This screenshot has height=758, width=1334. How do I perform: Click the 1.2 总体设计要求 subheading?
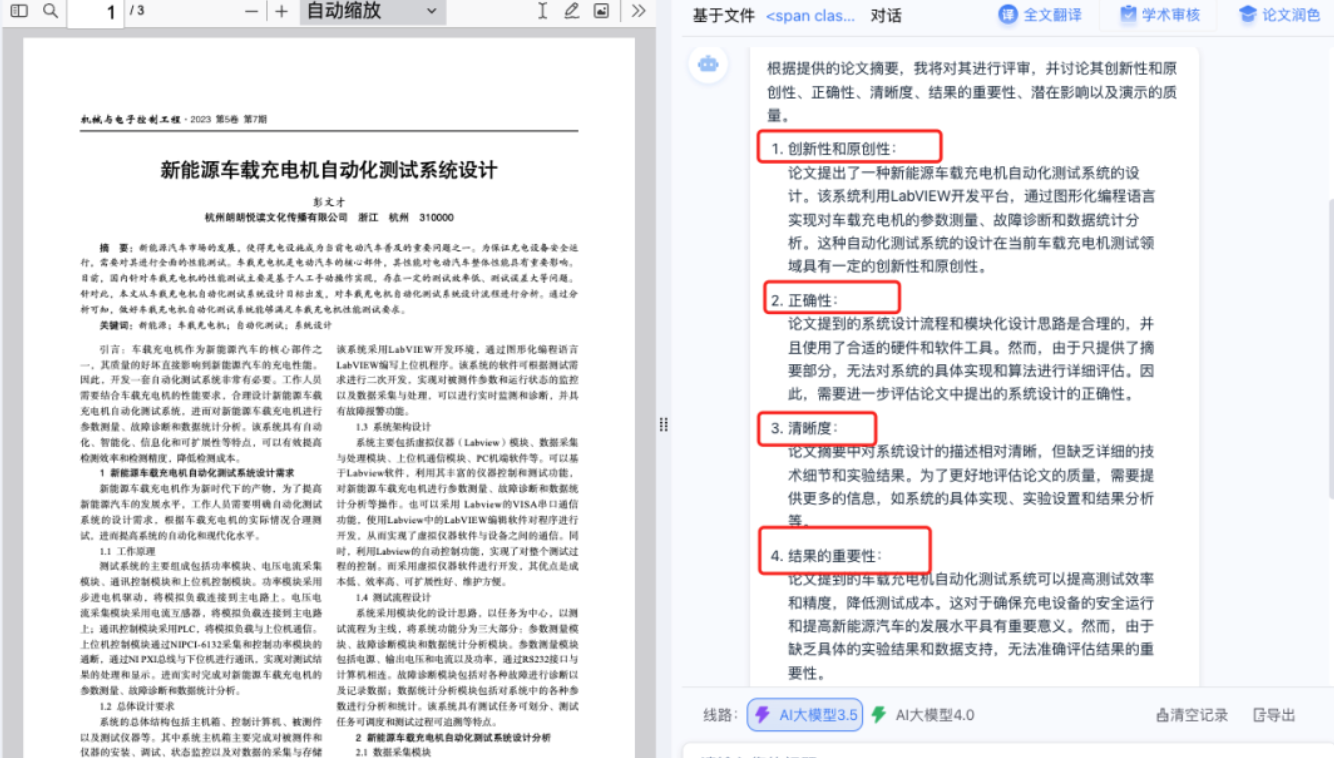(135, 704)
